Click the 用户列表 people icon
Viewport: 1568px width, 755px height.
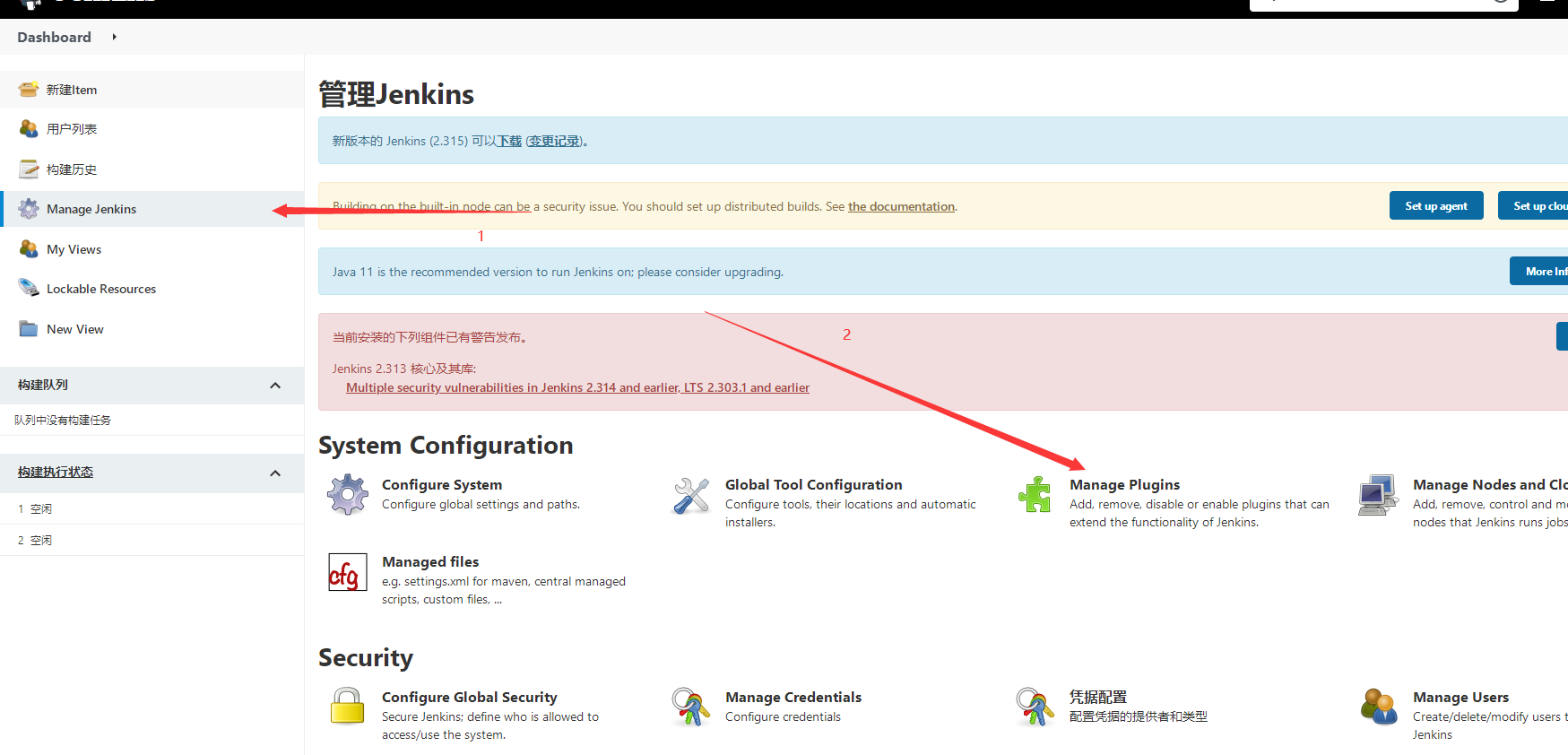tap(29, 129)
